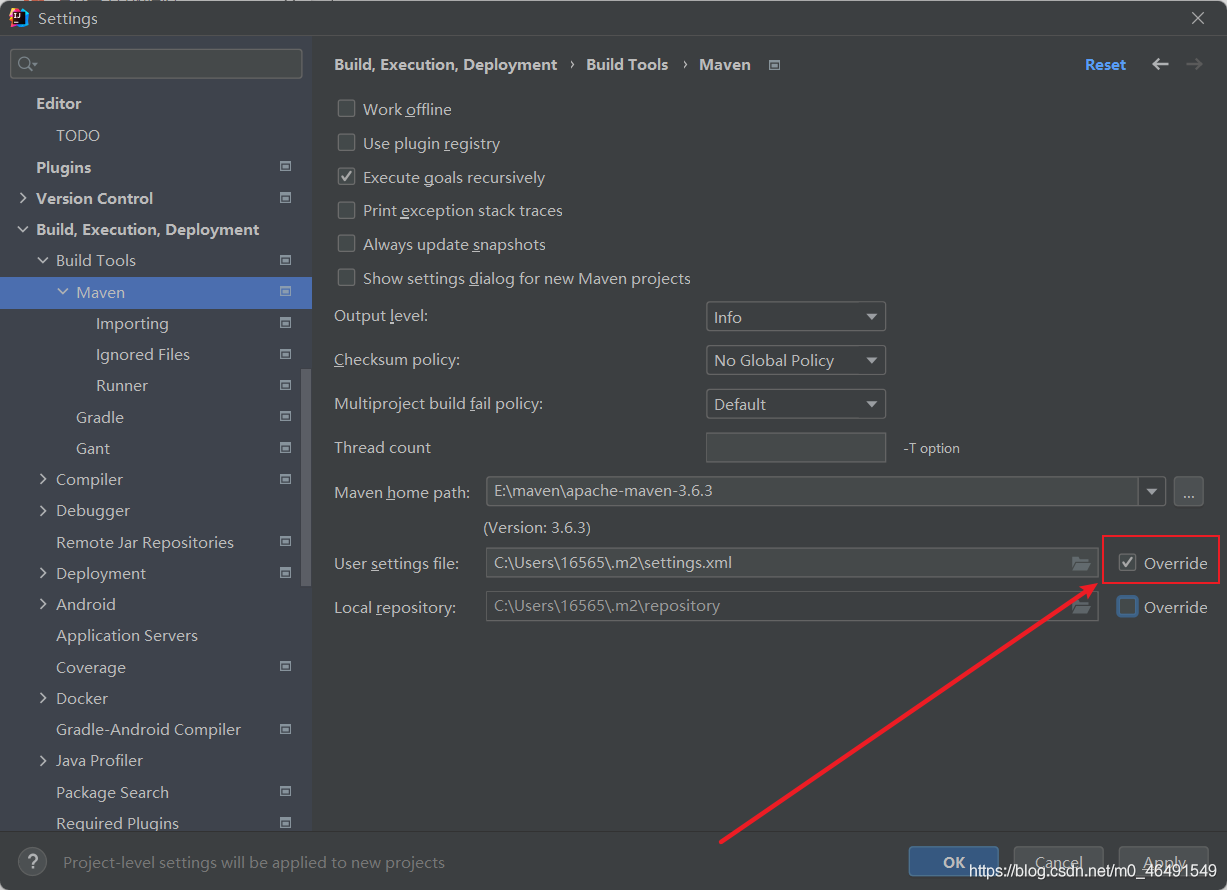This screenshot has width=1227, height=890.
Task: Enable Work offline checkbox
Action: [346, 109]
